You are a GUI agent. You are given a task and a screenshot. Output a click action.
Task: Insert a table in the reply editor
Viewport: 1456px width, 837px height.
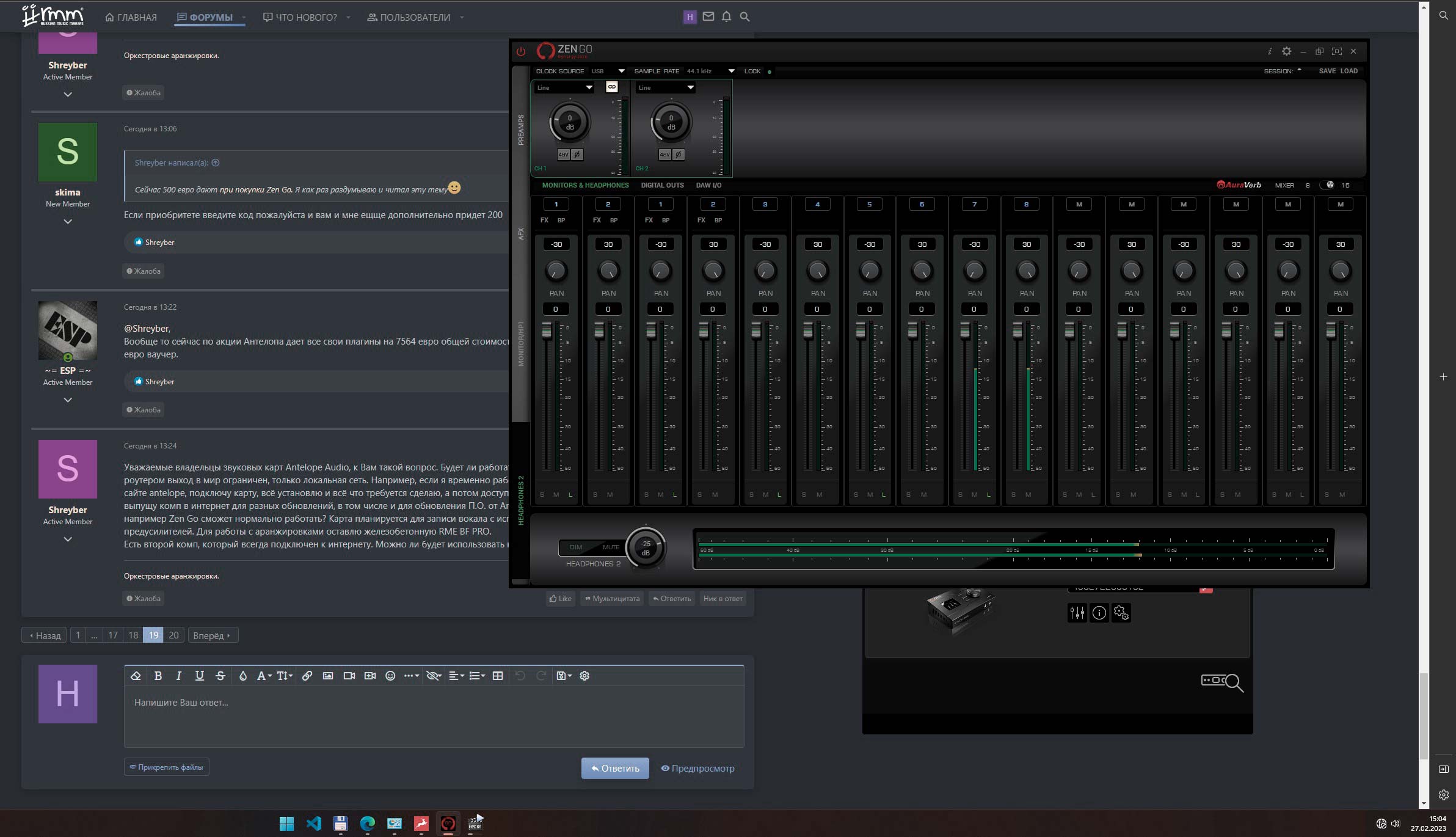click(x=498, y=676)
